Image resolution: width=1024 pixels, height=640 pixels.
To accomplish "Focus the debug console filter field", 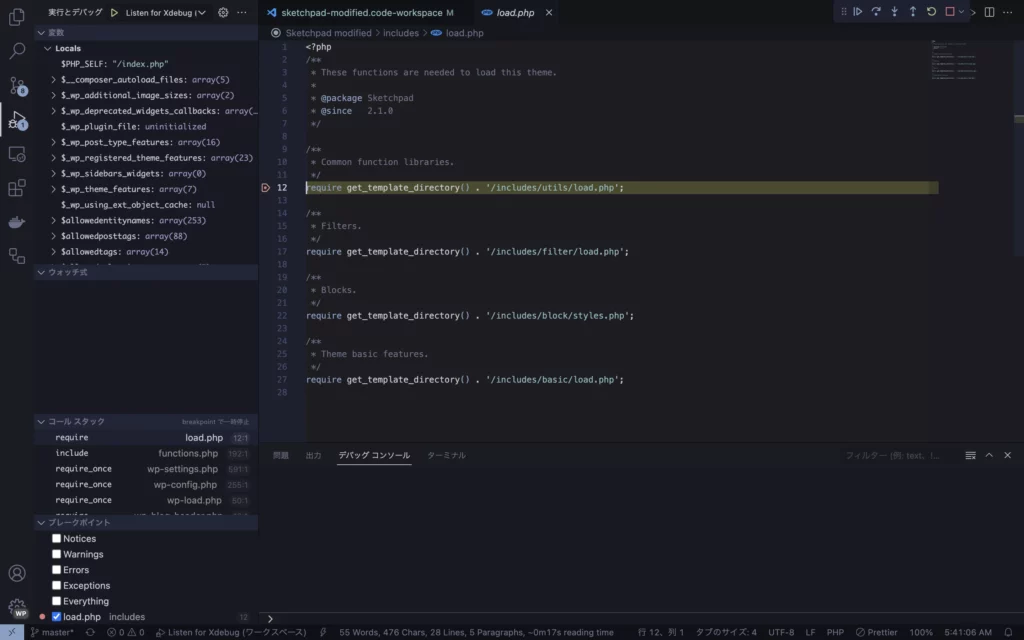I will [901, 455].
